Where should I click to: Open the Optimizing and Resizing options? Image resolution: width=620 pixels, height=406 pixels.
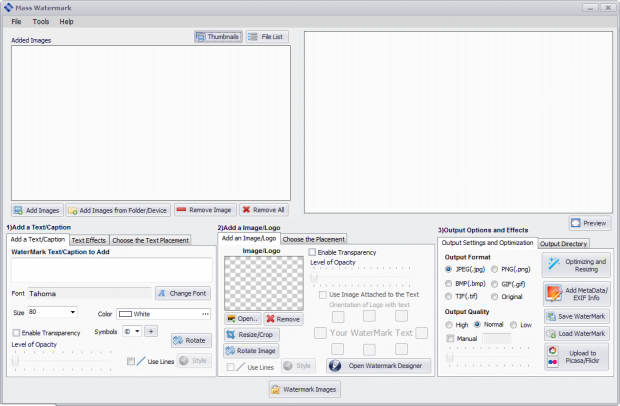pos(575,265)
